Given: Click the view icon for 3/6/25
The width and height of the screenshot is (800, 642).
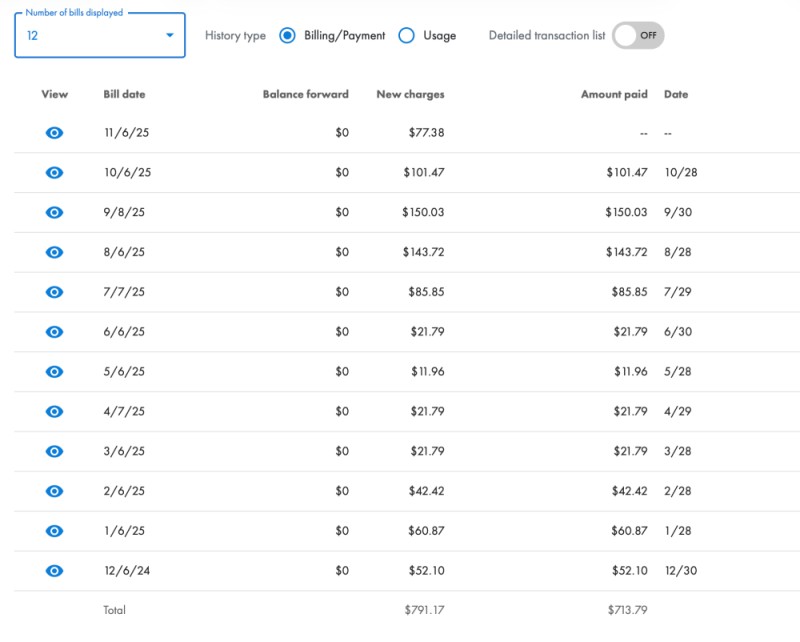Looking at the screenshot, I should [53, 451].
